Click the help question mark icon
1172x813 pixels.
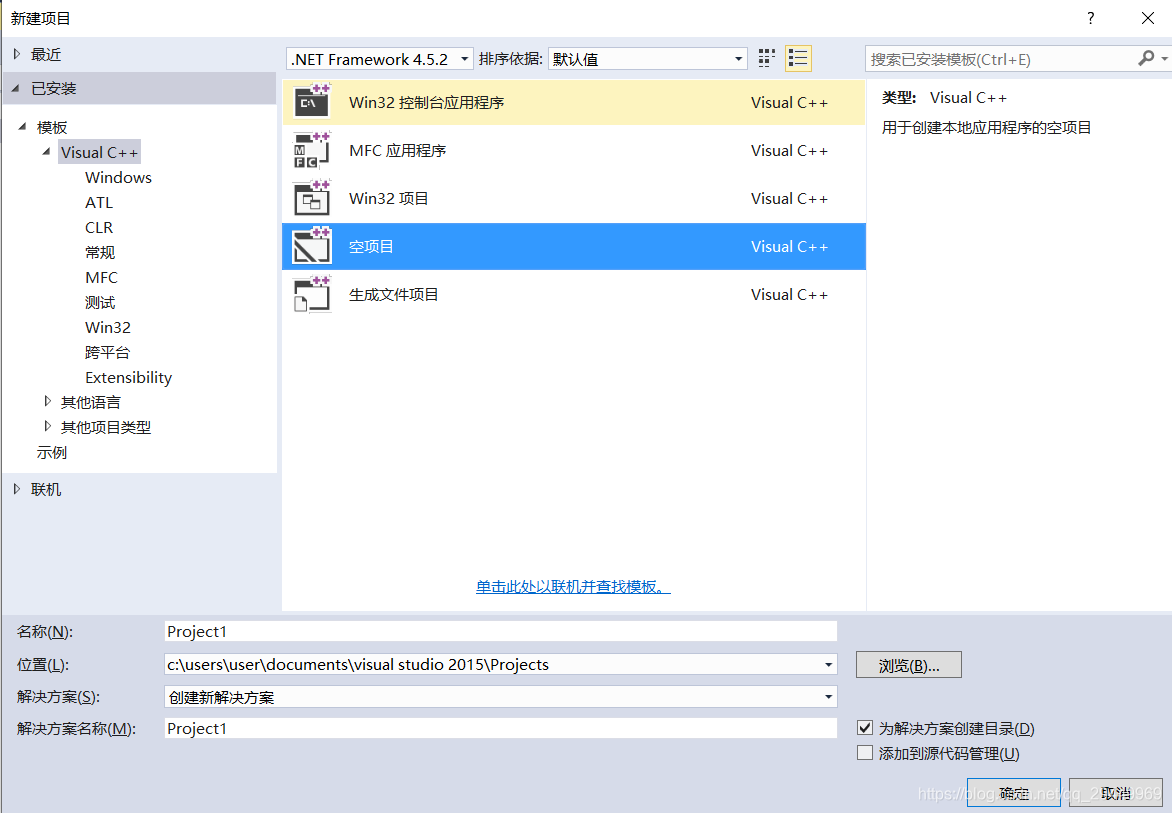point(1090,18)
